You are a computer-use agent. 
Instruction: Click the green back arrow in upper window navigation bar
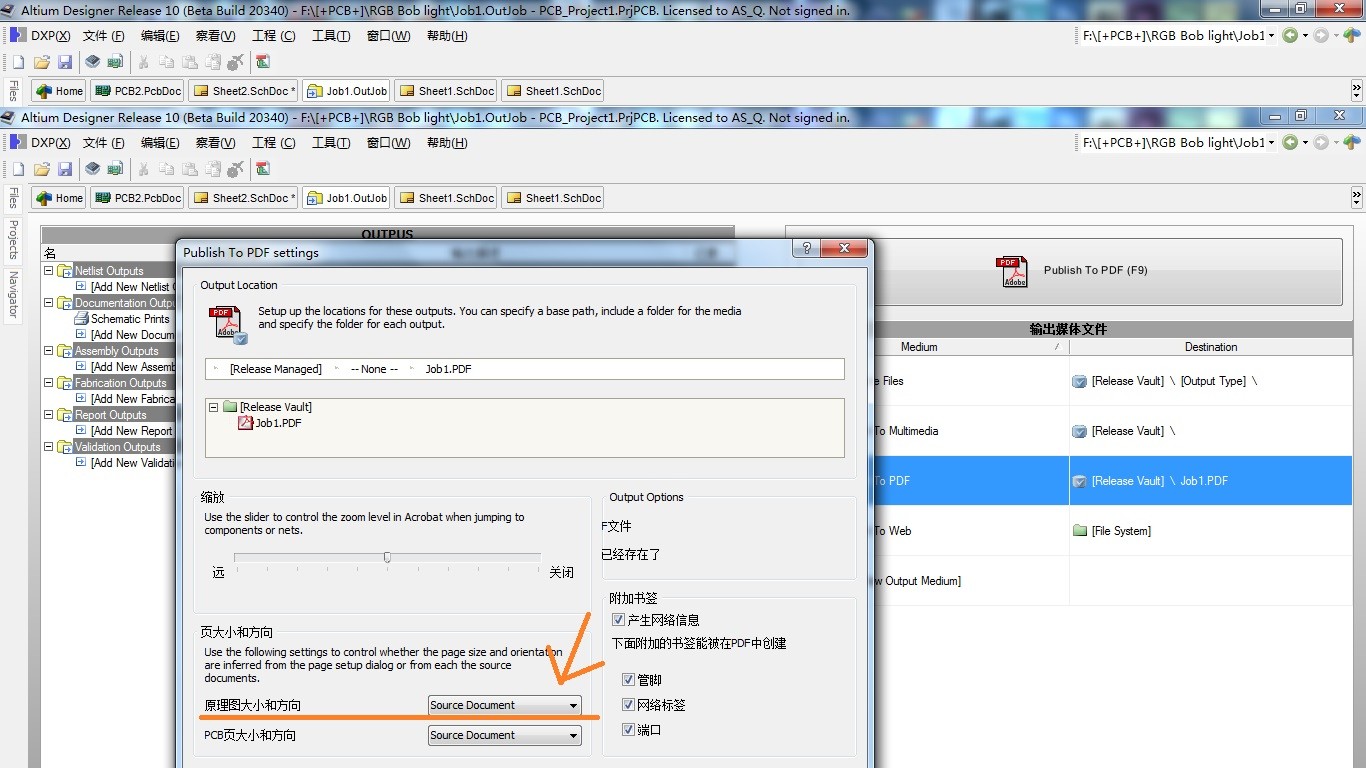[x=1290, y=35]
